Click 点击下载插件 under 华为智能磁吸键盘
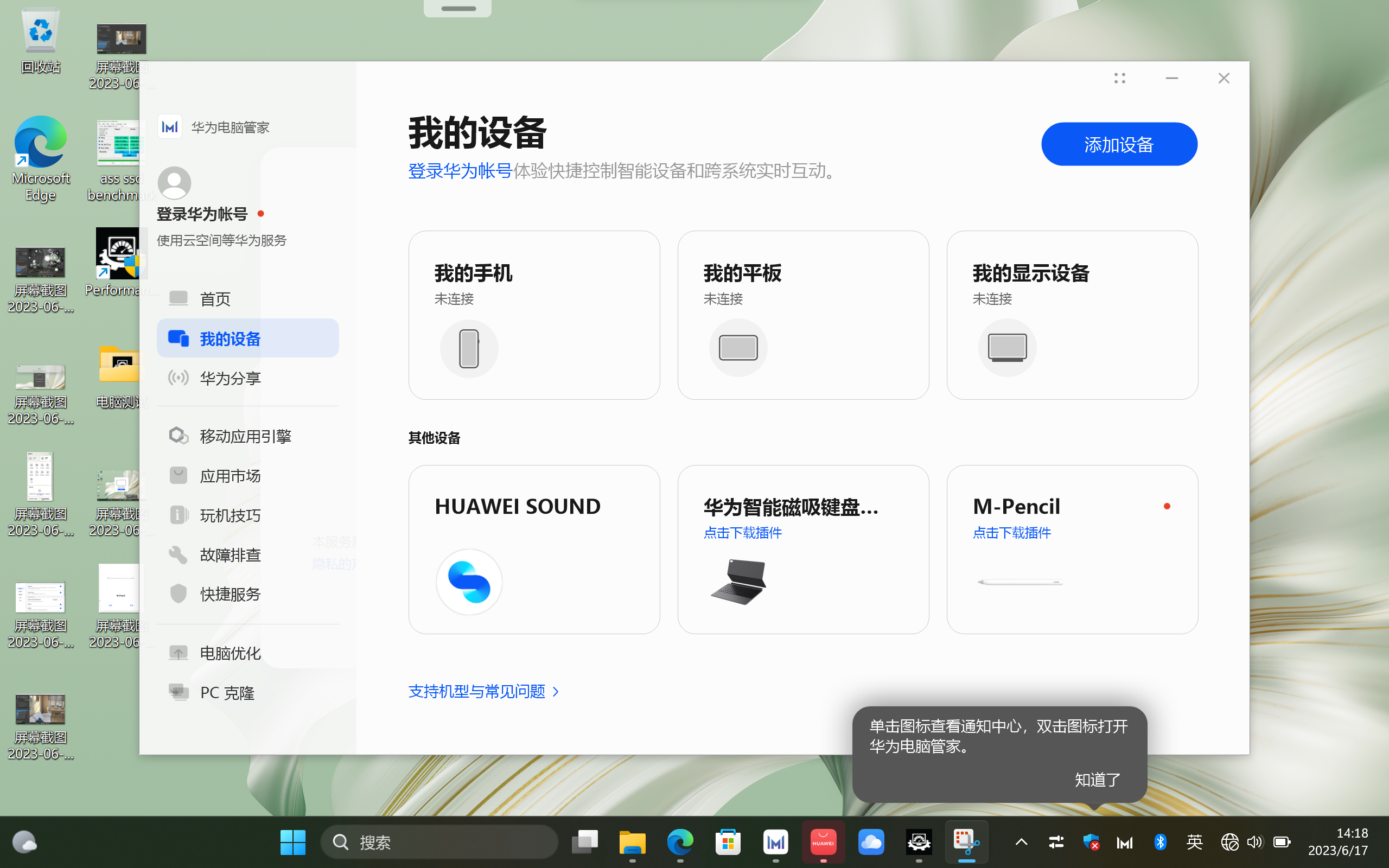Image resolution: width=1389 pixels, height=868 pixels. click(743, 533)
